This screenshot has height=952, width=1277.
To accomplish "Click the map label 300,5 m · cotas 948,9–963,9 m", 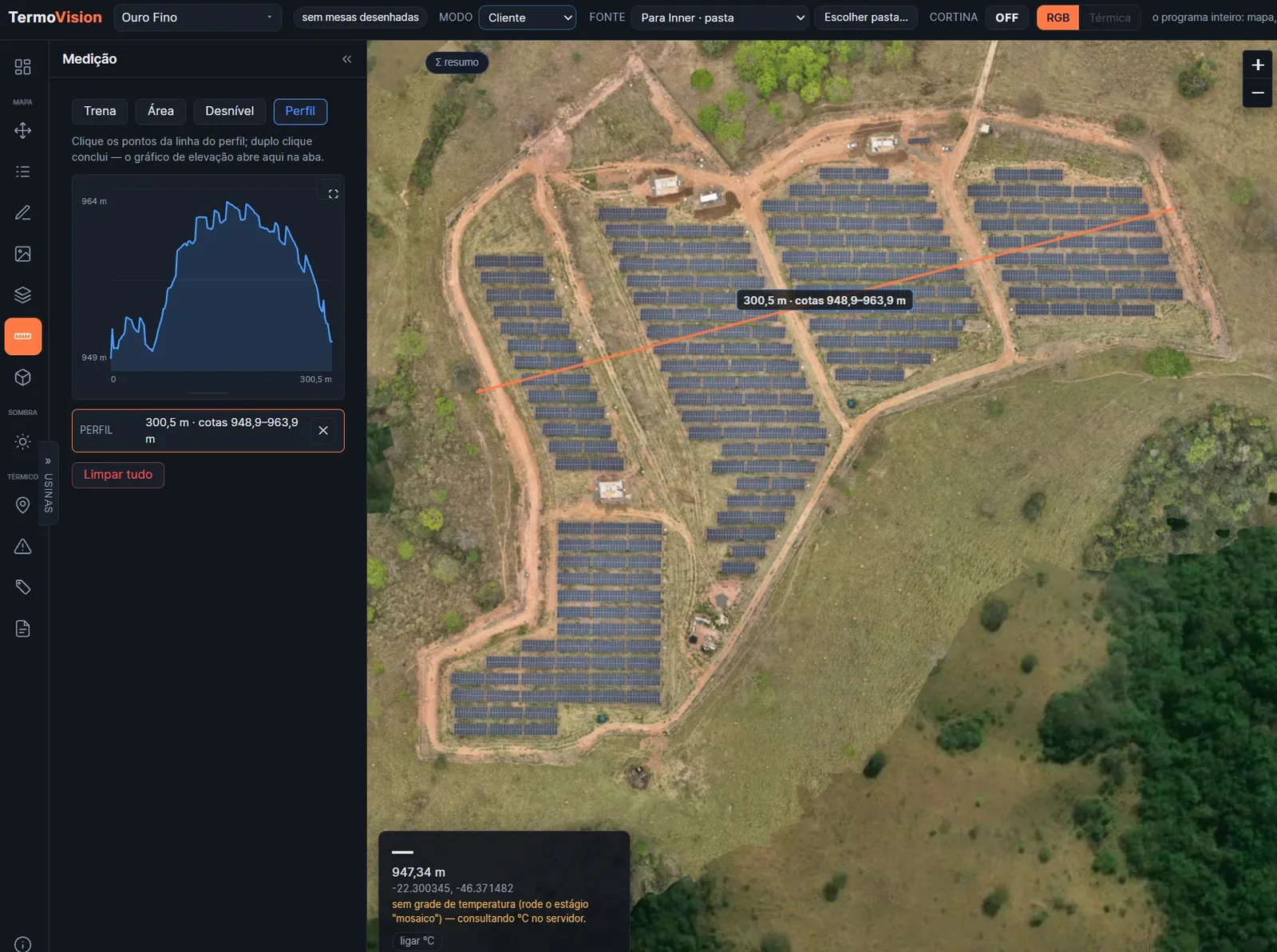I will pos(824,301).
